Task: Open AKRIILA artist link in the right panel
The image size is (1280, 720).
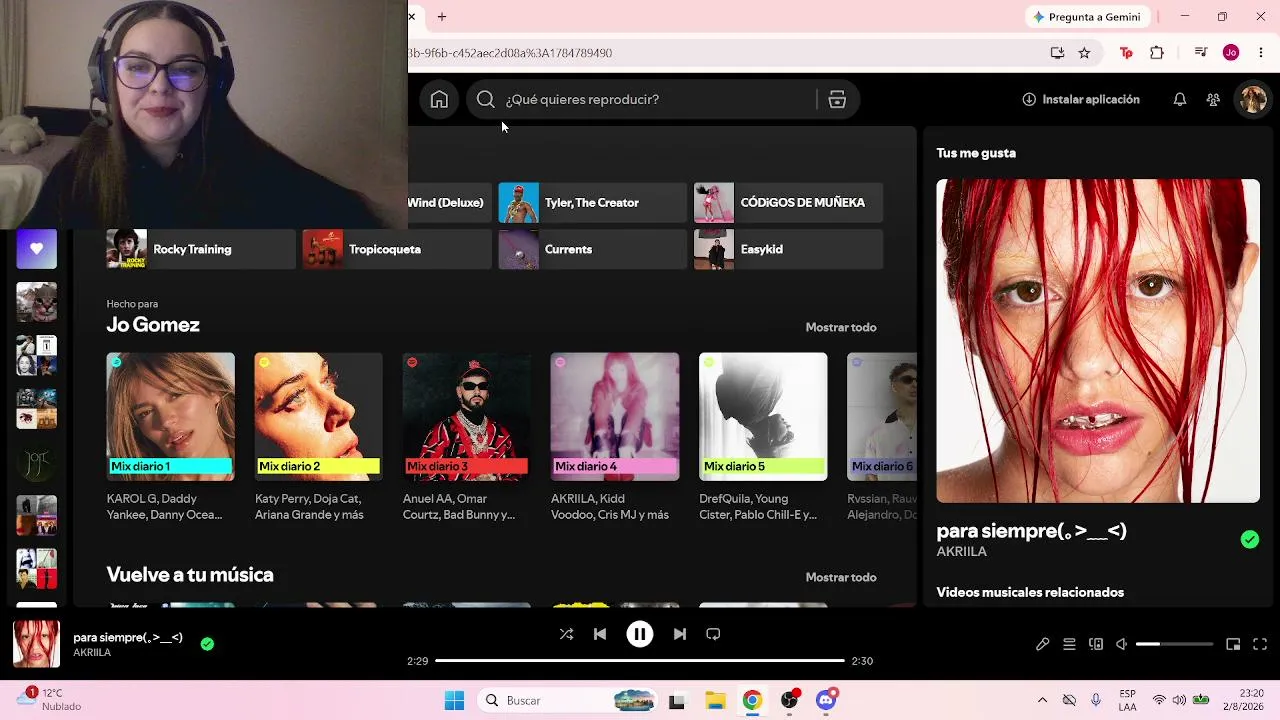Action: [962, 551]
